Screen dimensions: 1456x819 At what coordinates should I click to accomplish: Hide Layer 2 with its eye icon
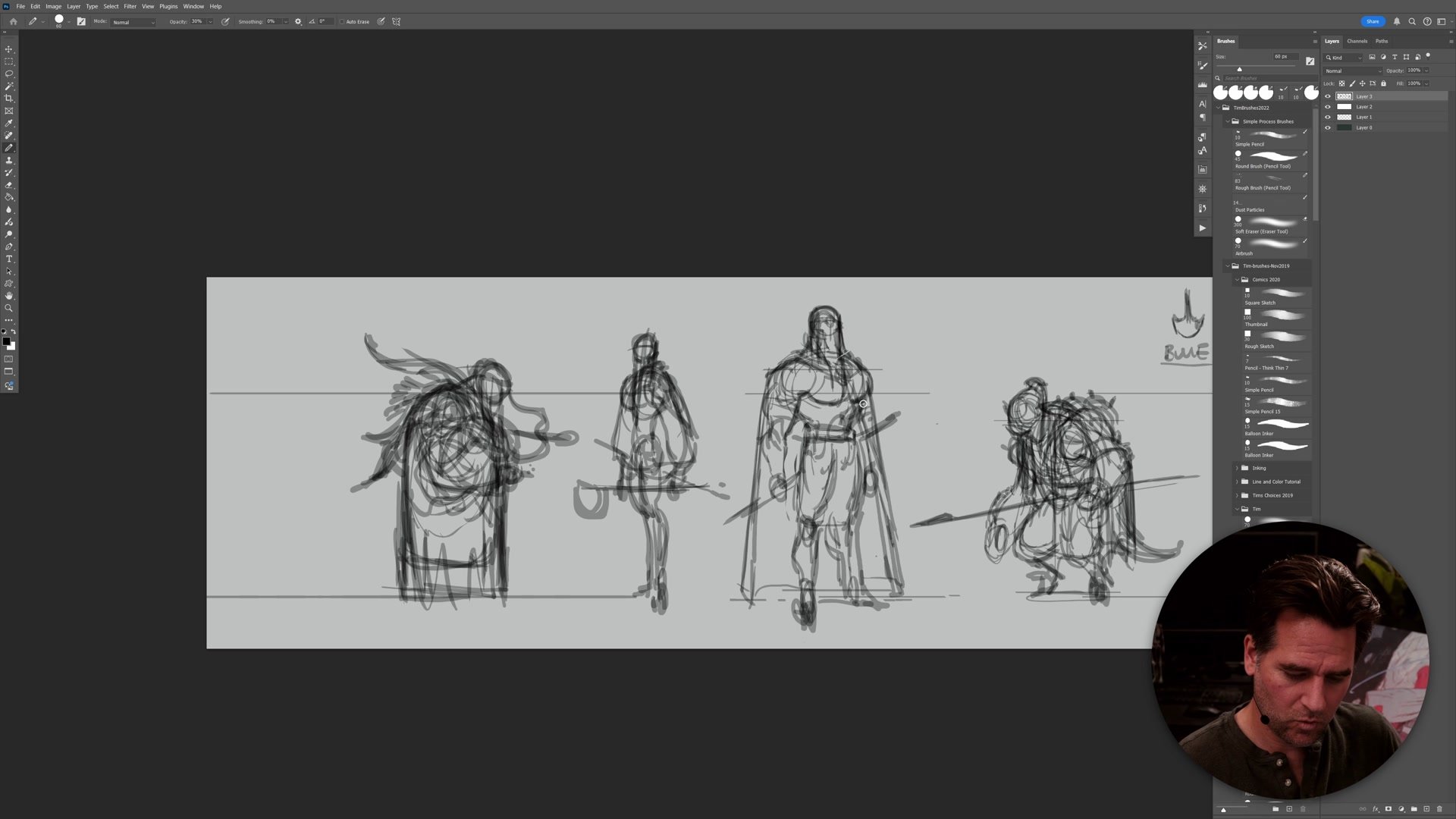pos(1327,107)
